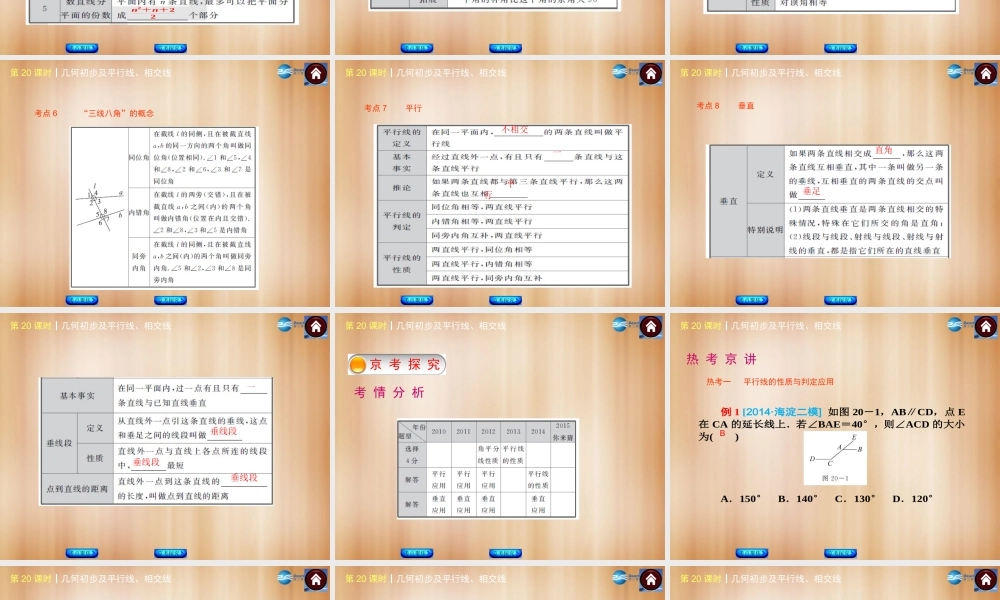
Task: Click the 平行线的性质 row header
Action: pyautogui.click(x=402, y=264)
